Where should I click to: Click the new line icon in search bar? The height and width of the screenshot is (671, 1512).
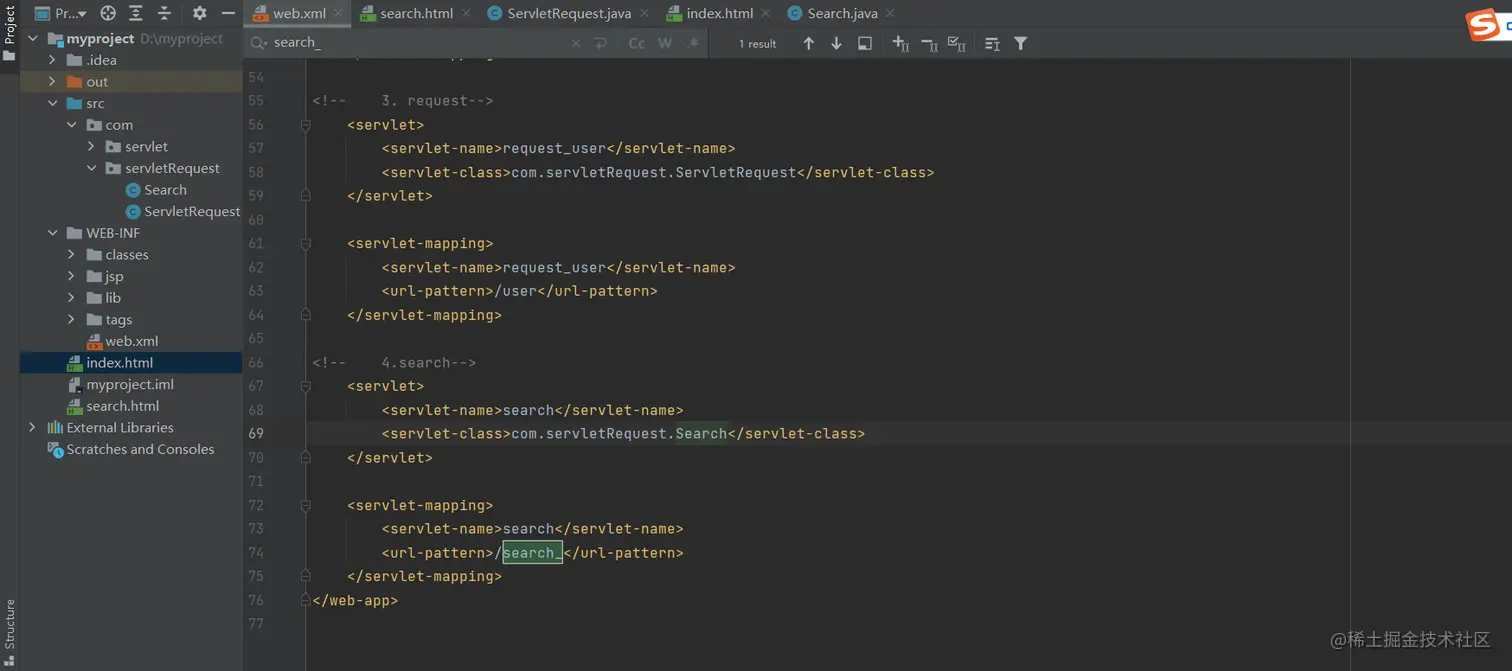(600, 43)
